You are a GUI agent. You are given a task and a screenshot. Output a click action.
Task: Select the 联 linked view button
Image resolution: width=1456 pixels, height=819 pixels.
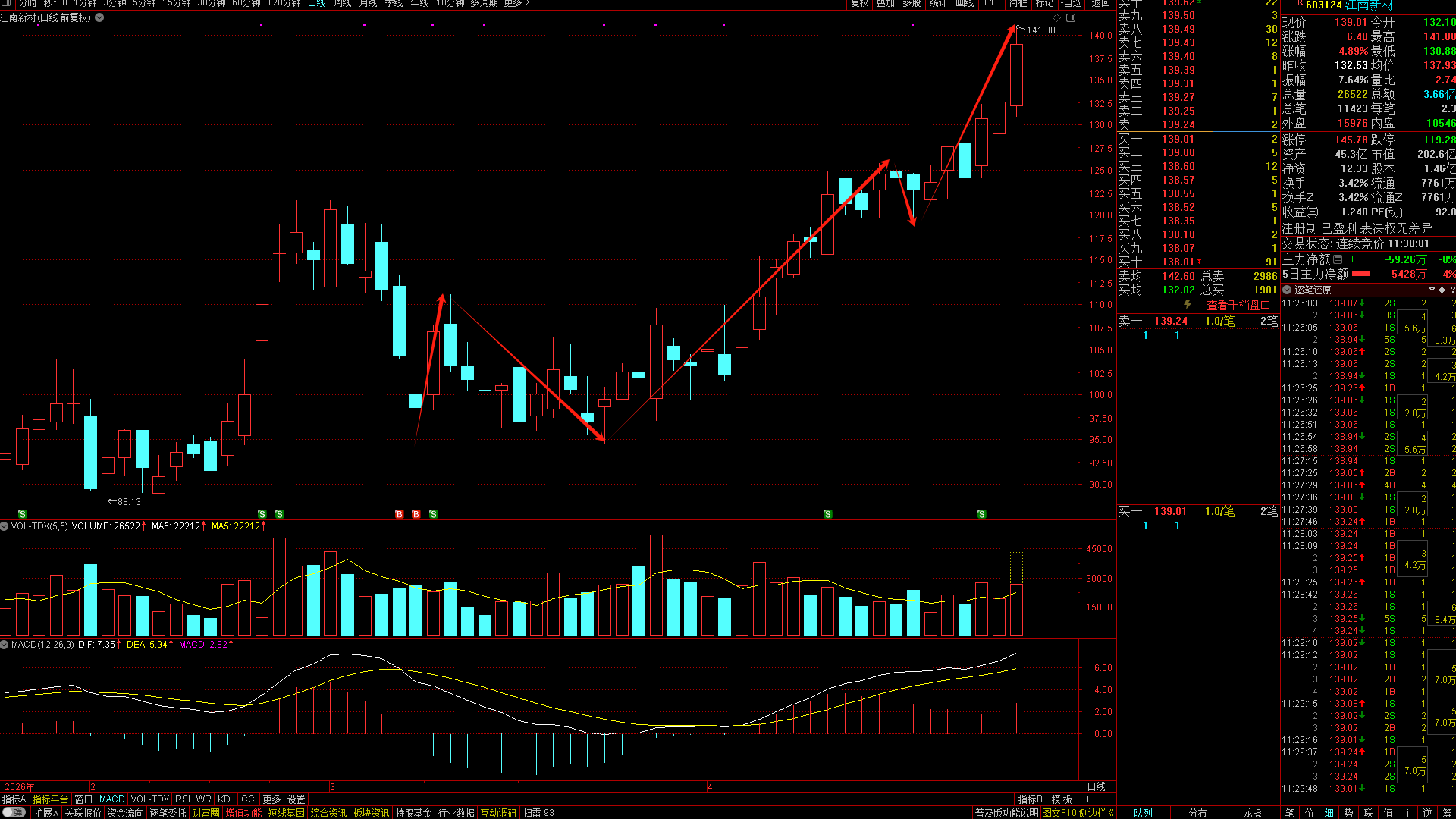point(1369,813)
